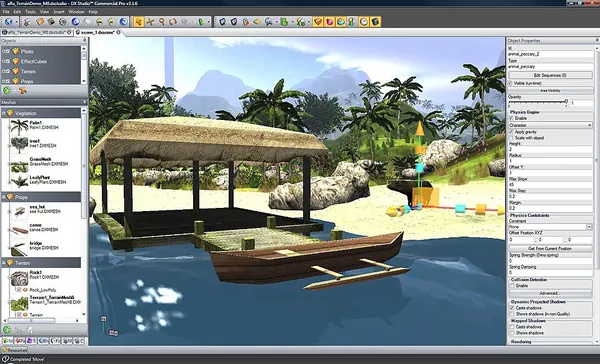Toggle the EffectCubes group checkbox

tap(8, 61)
